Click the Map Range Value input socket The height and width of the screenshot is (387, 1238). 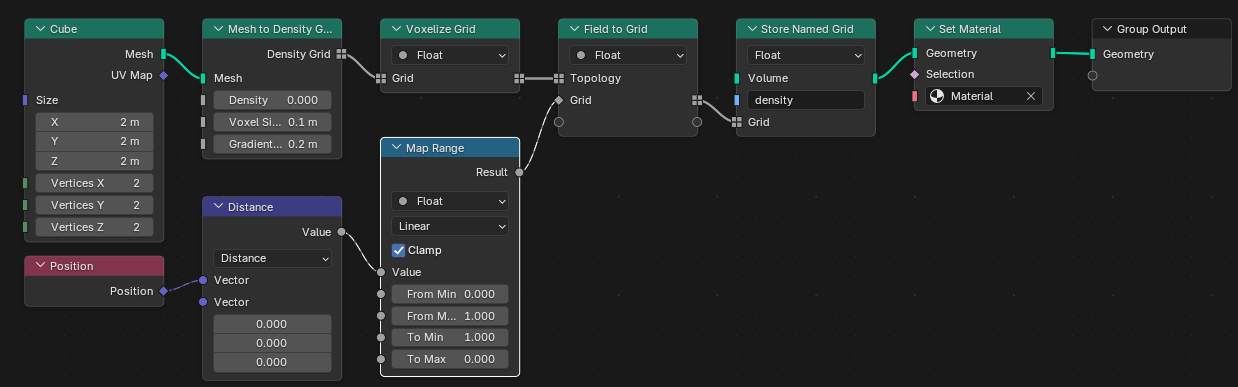381,272
